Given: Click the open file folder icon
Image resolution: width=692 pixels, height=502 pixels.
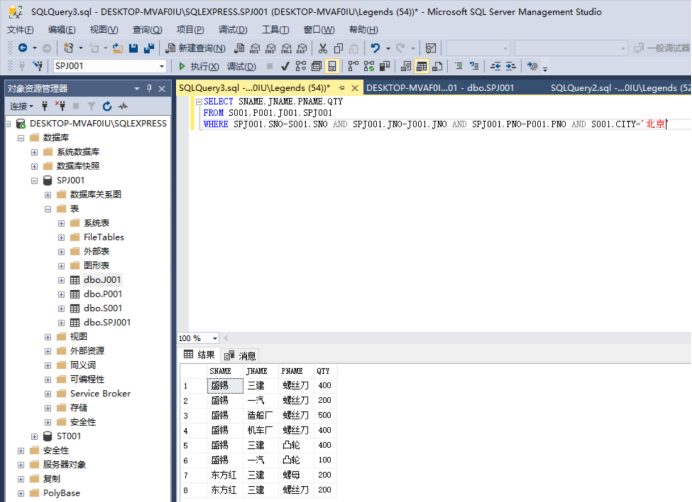Looking at the screenshot, I should point(117,48).
